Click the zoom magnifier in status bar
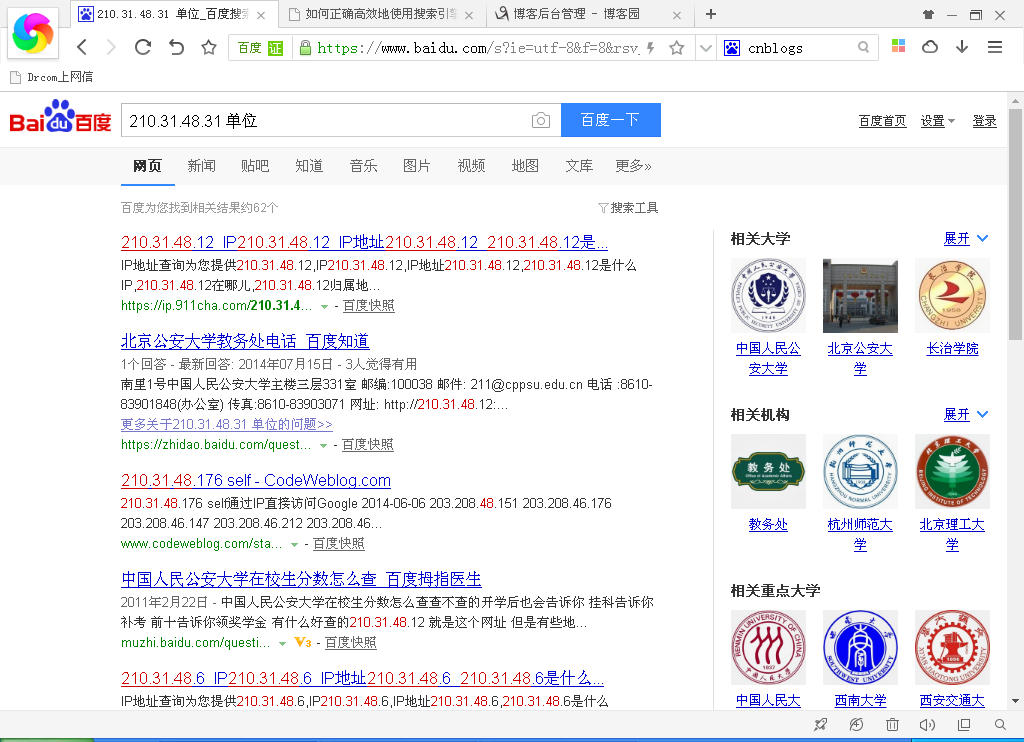The height and width of the screenshot is (742, 1024). pyautogui.click(x=1000, y=724)
